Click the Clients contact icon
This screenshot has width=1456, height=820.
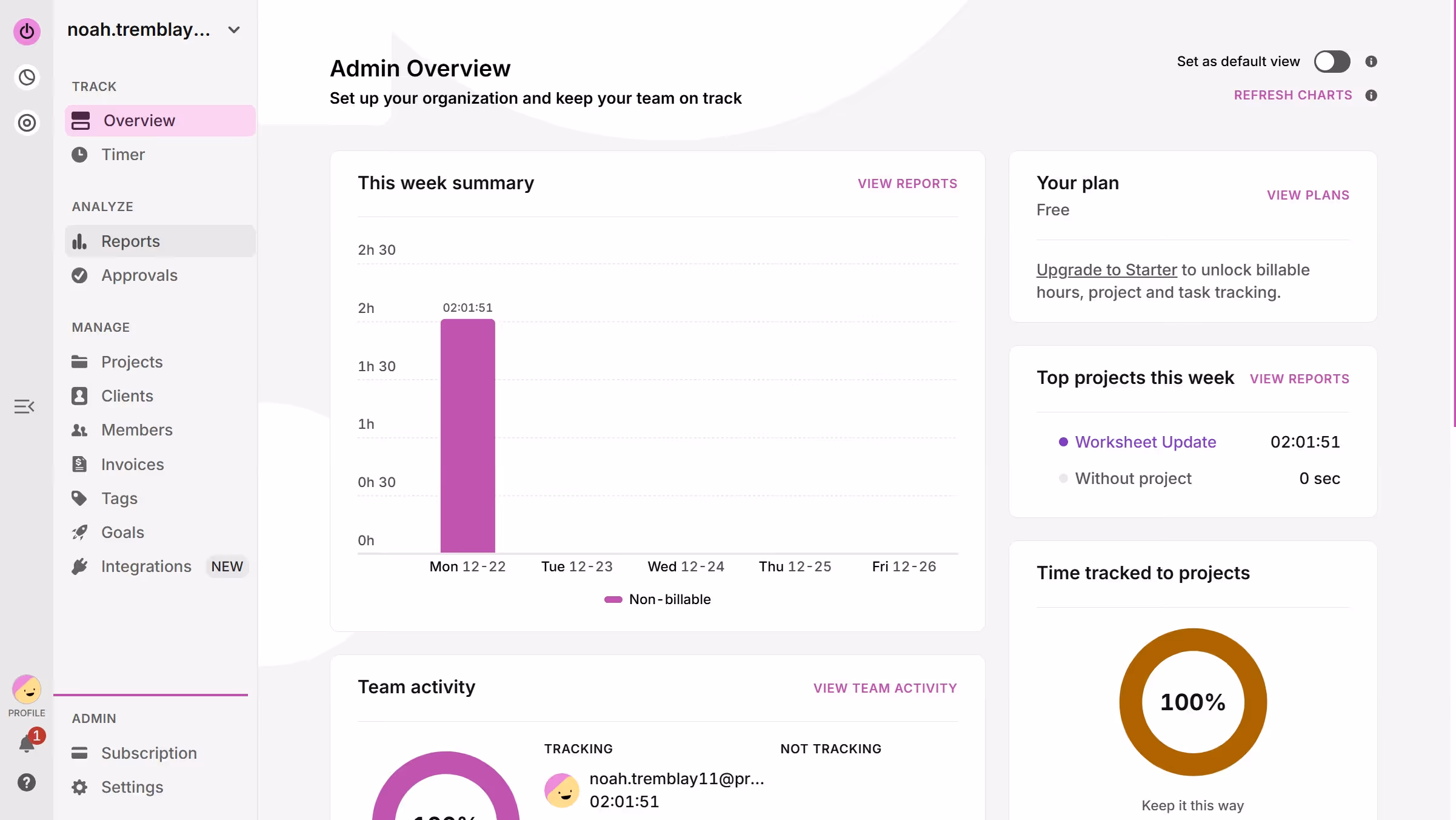(x=79, y=396)
